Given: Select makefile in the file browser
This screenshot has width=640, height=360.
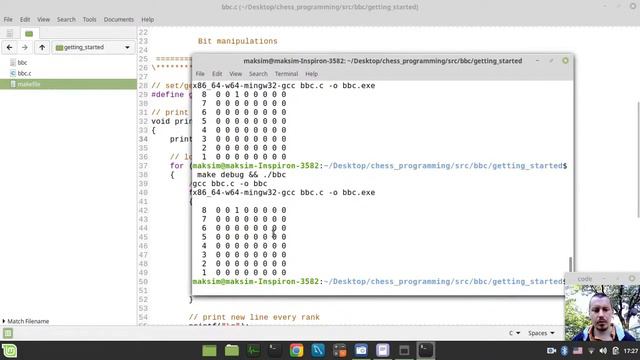Looking at the screenshot, I should [68, 84].
